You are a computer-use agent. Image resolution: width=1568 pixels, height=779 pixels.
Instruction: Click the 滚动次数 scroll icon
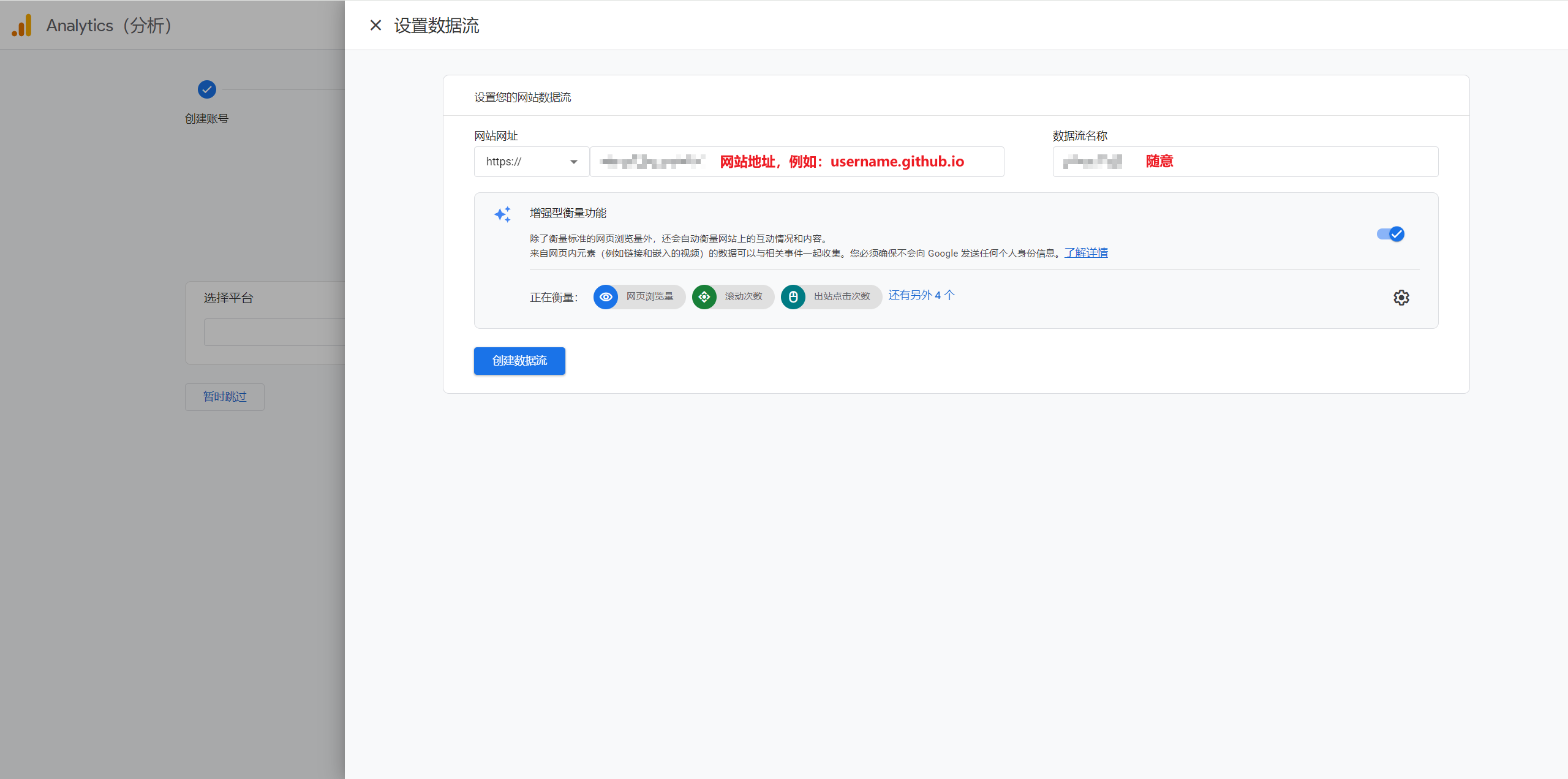tap(704, 297)
